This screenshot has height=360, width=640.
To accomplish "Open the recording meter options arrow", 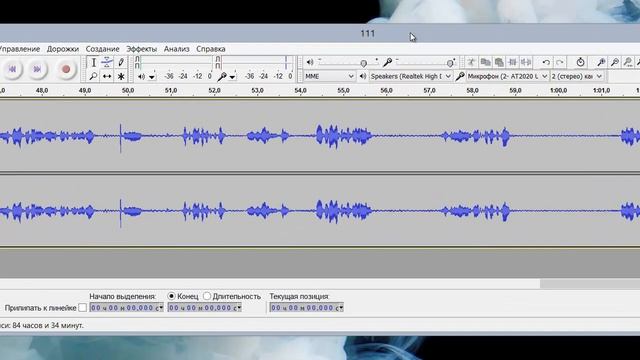I will pyautogui.click(x=232, y=77).
